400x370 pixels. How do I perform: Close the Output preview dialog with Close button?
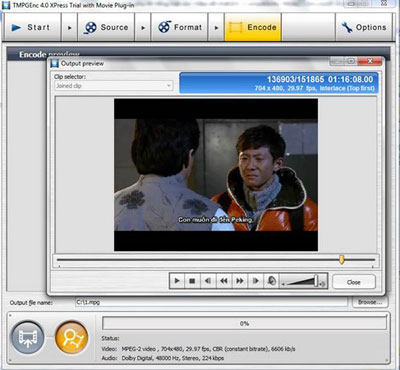pyautogui.click(x=354, y=282)
